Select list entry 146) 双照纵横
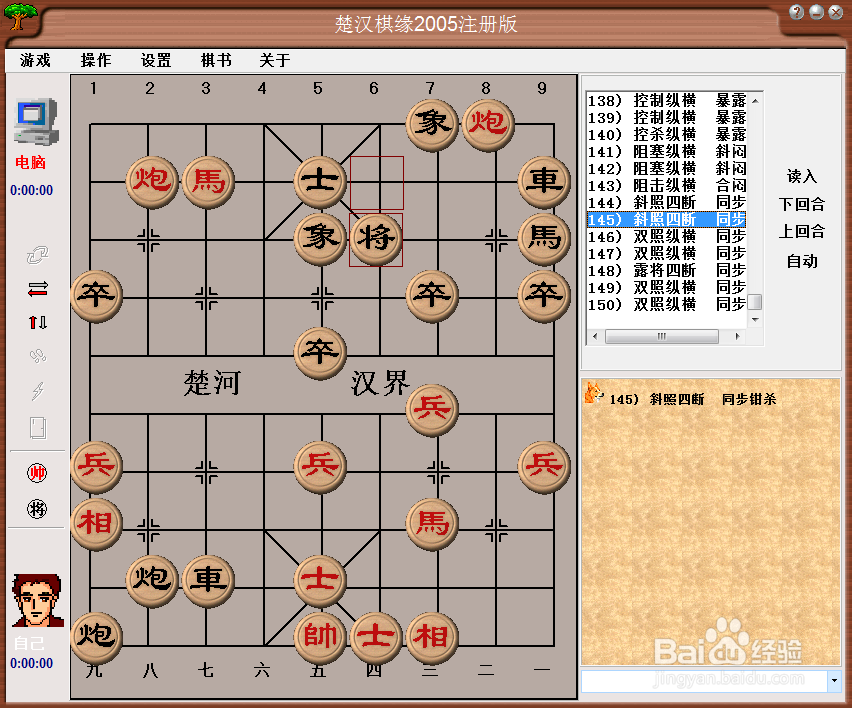 [667, 236]
